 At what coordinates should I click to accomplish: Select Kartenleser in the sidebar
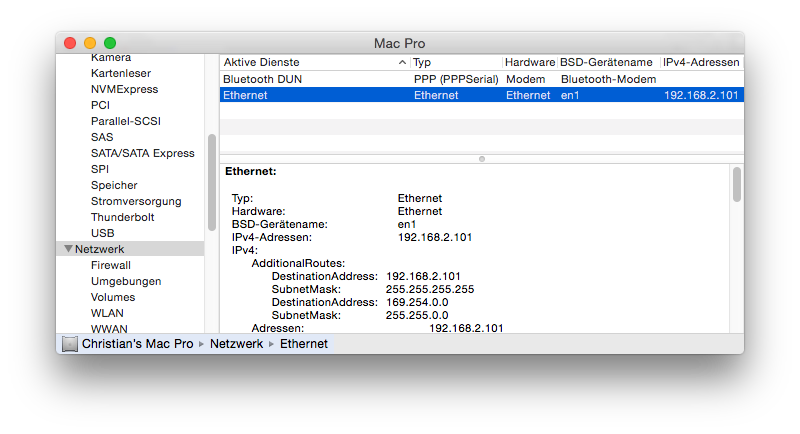121,73
